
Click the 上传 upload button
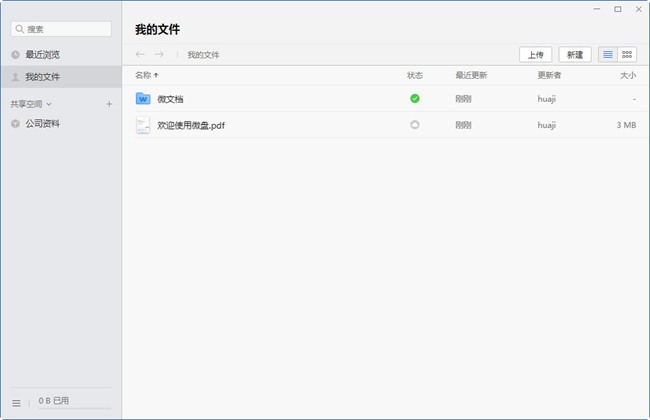[536, 55]
